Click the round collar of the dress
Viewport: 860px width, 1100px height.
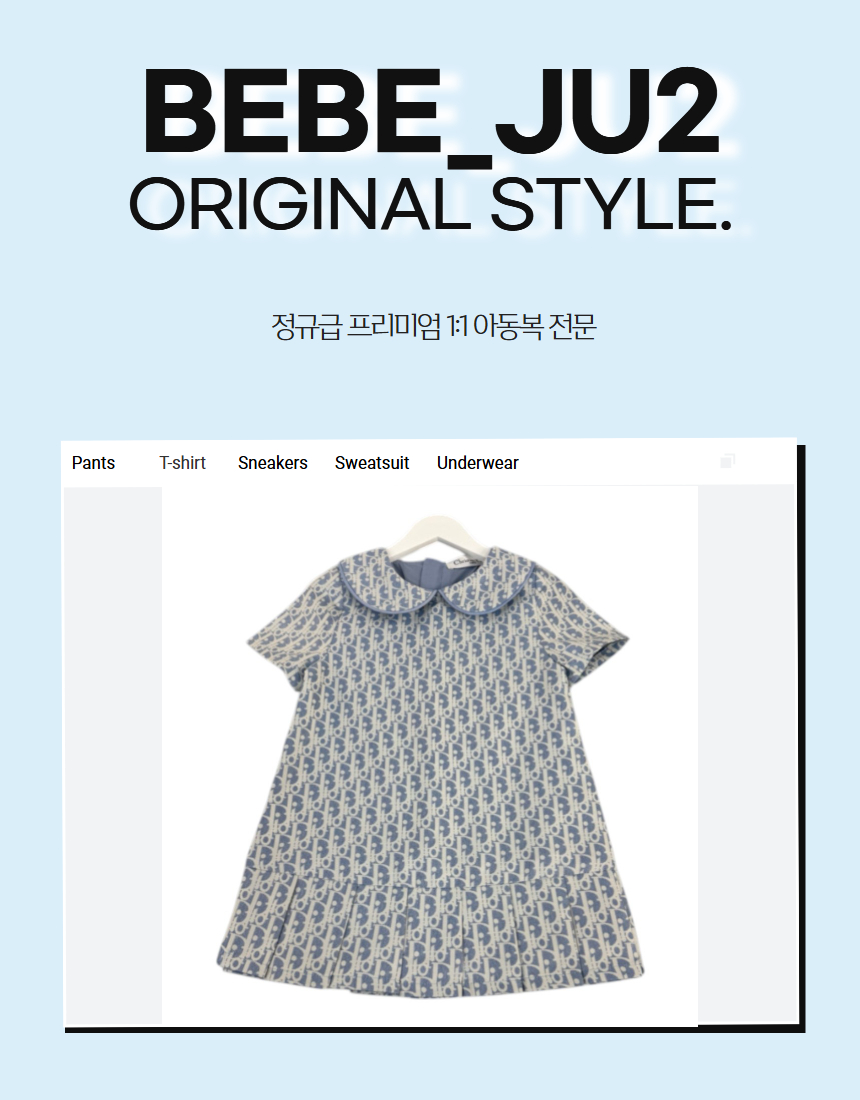click(x=437, y=583)
